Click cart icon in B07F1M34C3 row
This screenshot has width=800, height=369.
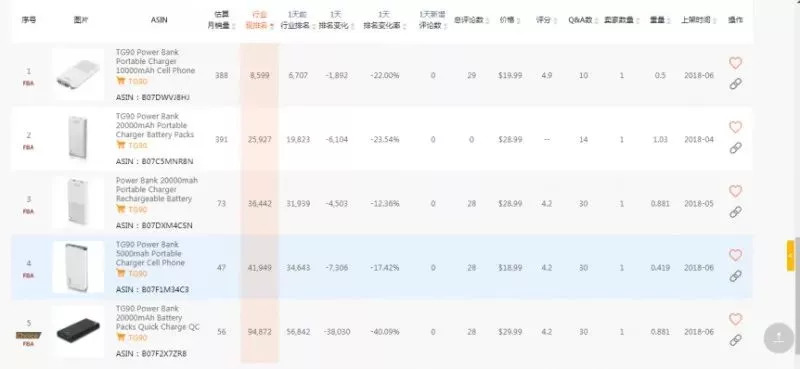(120, 273)
